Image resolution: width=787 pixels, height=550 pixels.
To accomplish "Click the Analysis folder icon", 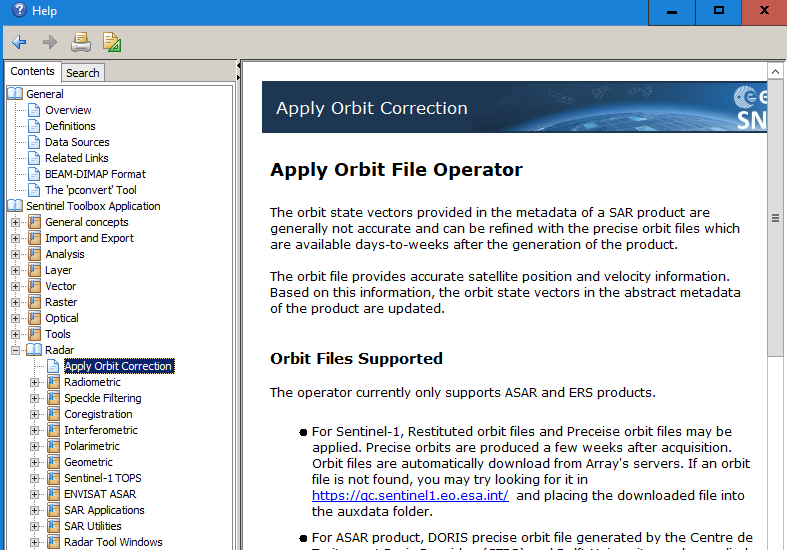I will tap(35, 254).
